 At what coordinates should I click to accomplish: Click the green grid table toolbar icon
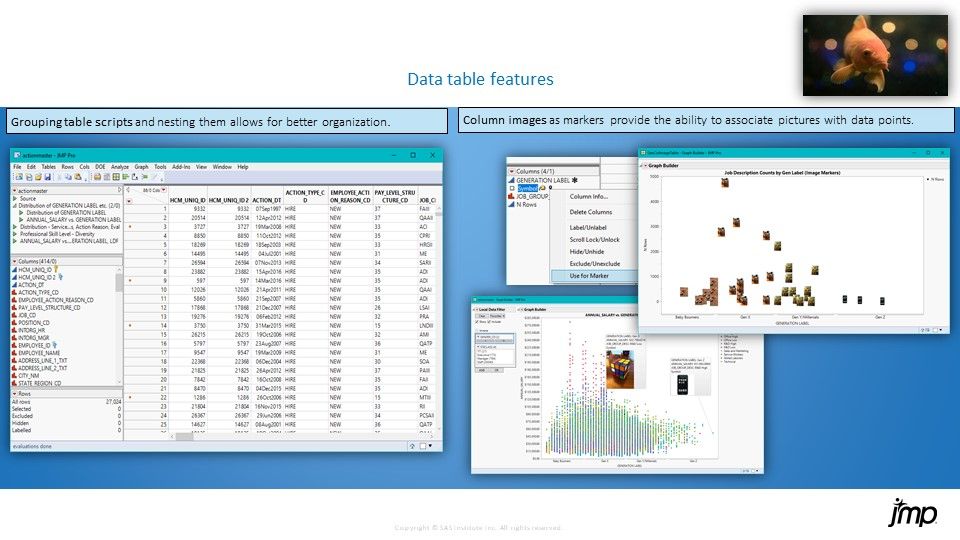[x=116, y=177]
